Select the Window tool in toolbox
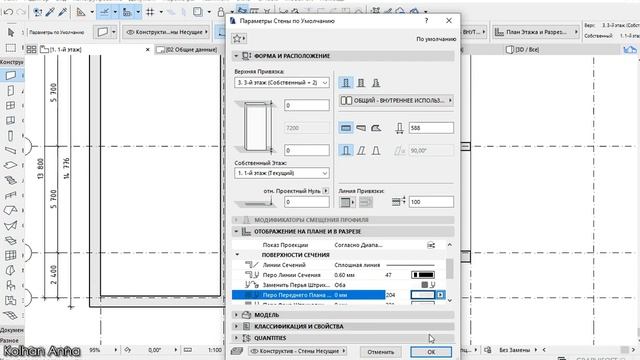 point(11,105)
